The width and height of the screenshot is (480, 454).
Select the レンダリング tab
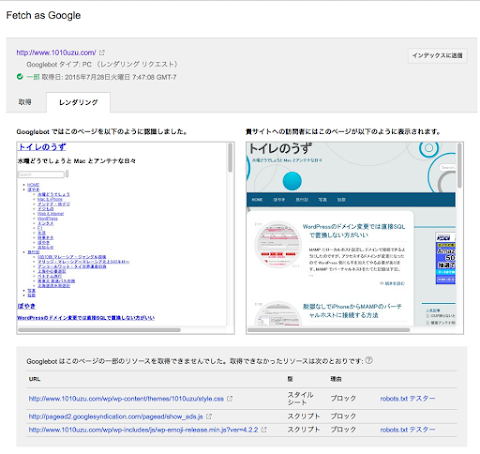pyautogui.click(x=78, y=102)
